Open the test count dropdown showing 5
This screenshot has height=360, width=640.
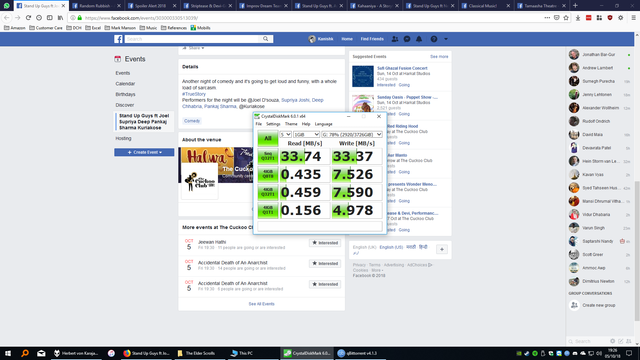pyautogui.click(x=285, y=134)
